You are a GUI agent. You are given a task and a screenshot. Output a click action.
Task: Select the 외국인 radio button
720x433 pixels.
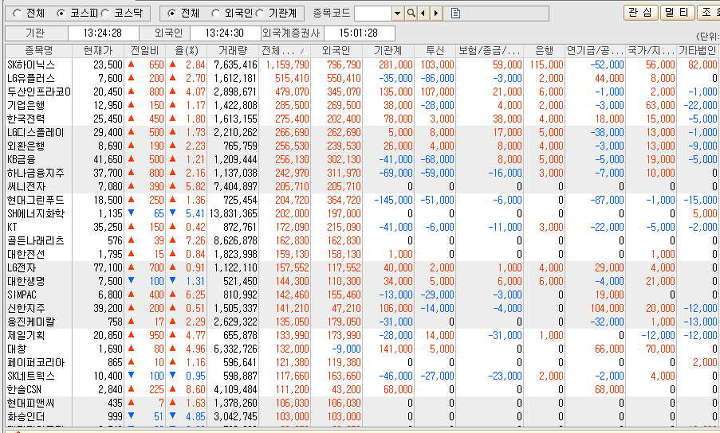[x=215, y=13]
